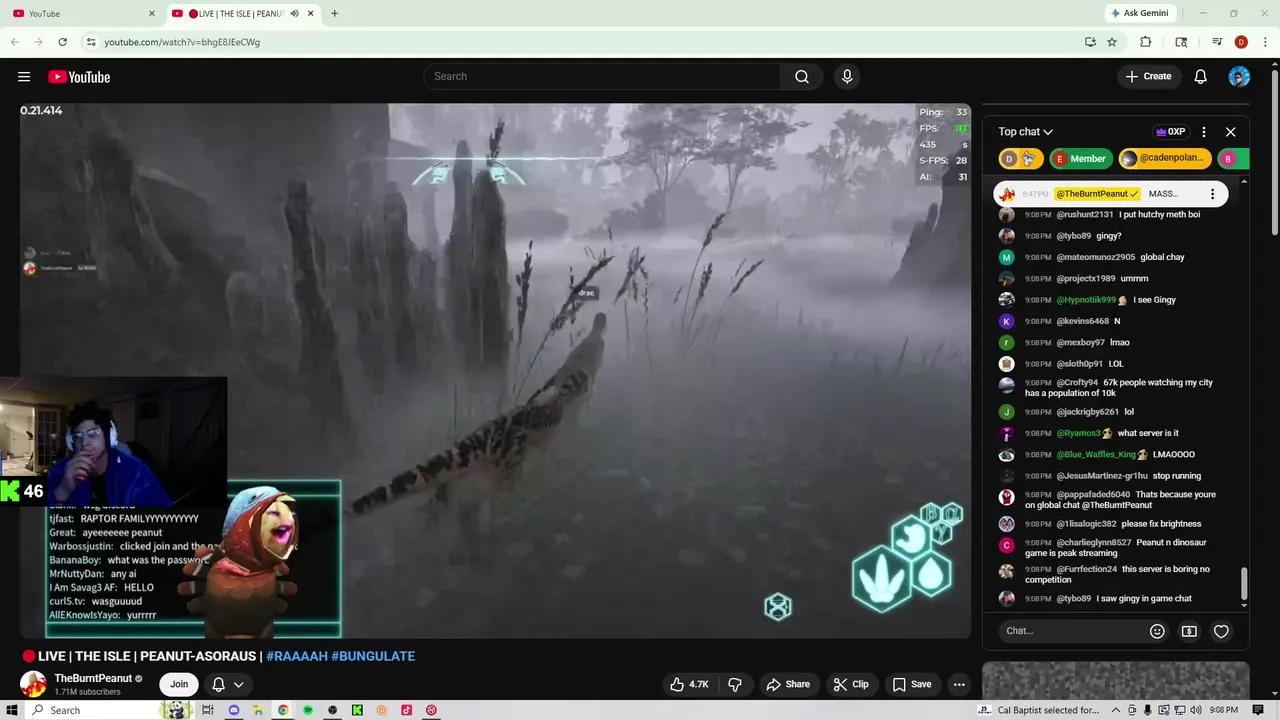Image resolution: width=1280 pixels, height=720 pixels.
Task: Open YouTube notifications bell
Action: pyautogui.click(x=1200, y=76)
